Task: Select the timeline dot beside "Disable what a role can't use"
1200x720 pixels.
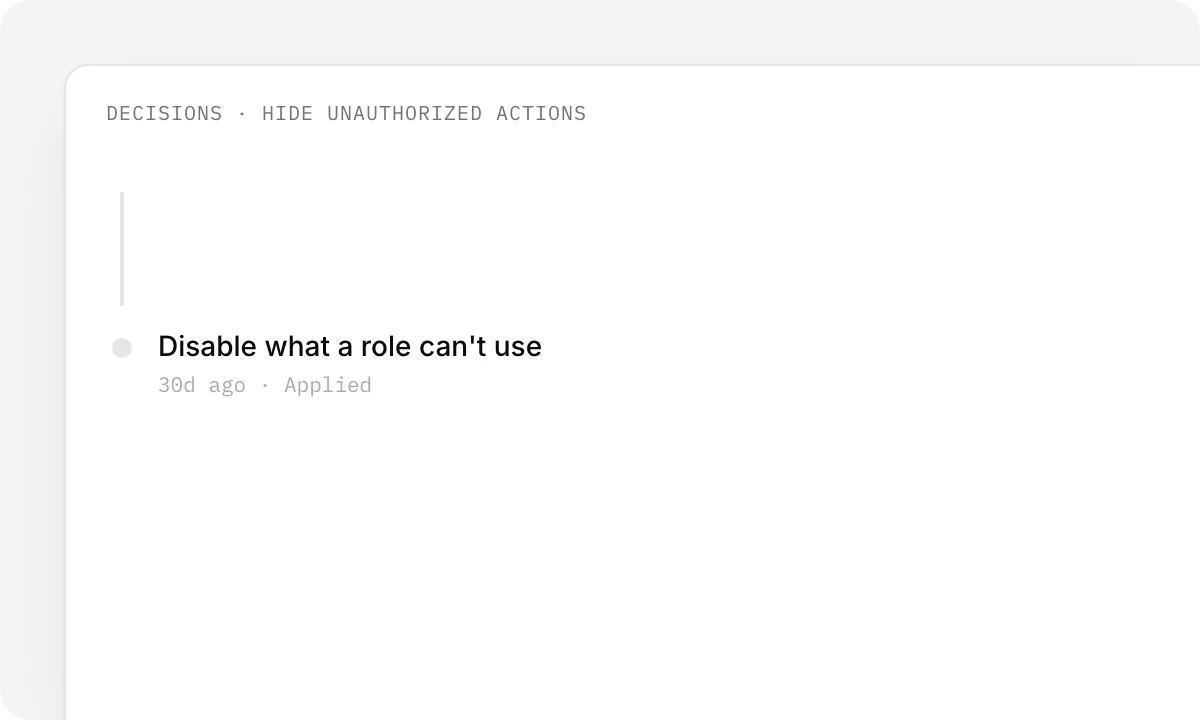Action: [122, 348]
